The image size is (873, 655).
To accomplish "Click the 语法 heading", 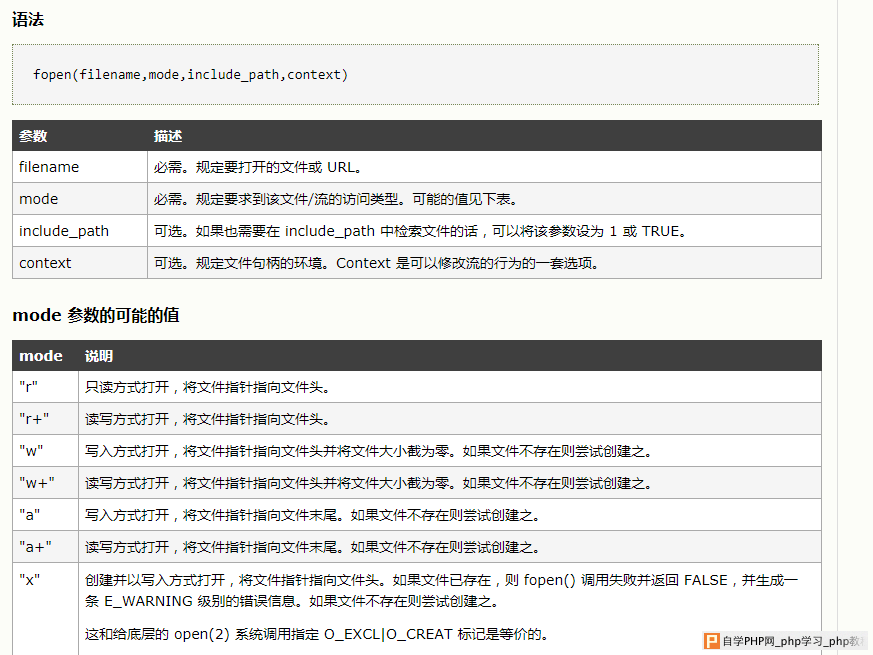I will click(x=28, y=20).
